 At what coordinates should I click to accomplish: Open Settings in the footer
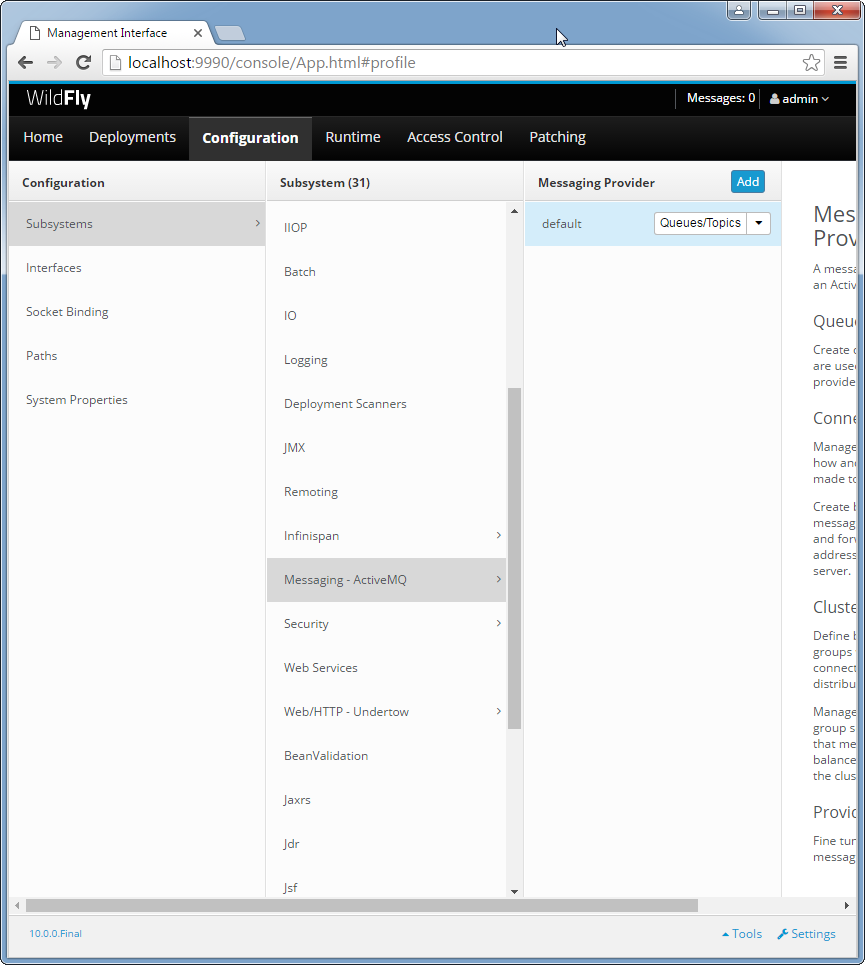[806, 934]
